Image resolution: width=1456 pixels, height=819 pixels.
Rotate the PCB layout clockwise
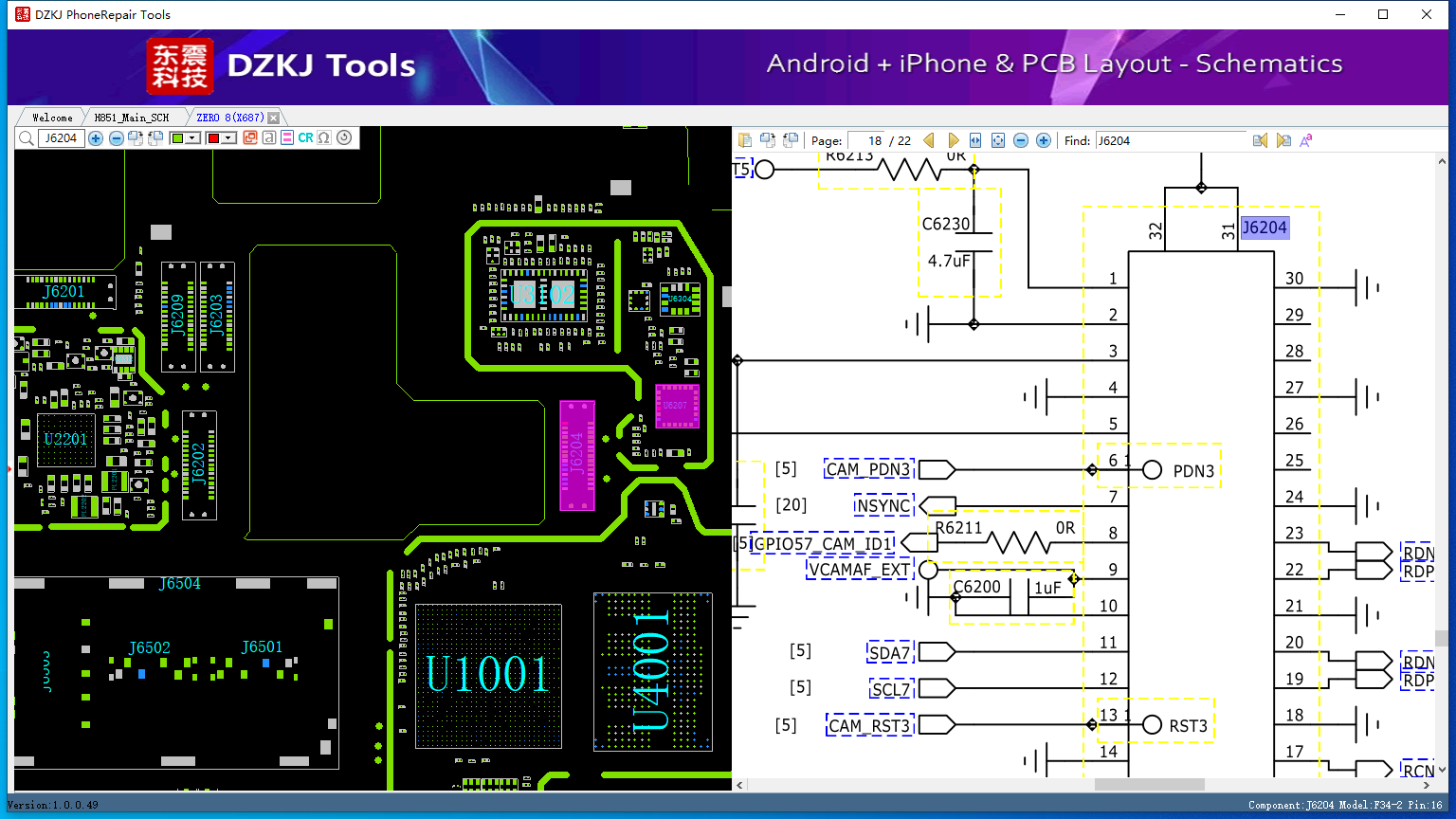(136, 138)
